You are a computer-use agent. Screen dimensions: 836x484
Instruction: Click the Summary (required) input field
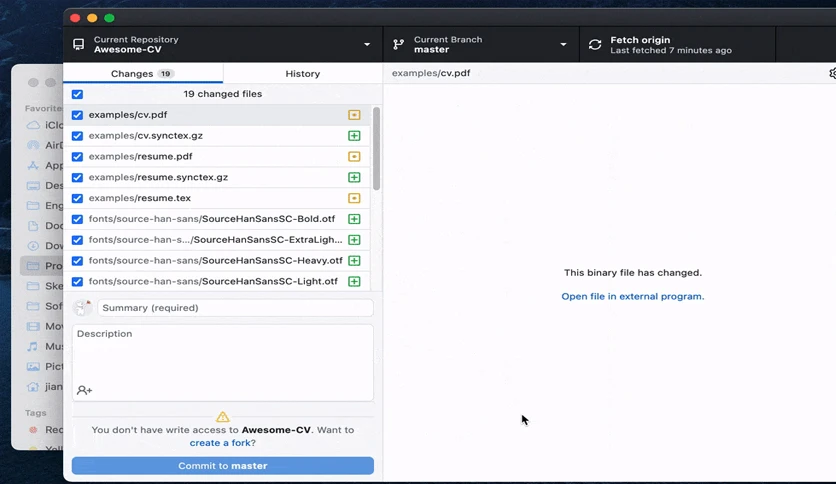[x=235, y=308]
